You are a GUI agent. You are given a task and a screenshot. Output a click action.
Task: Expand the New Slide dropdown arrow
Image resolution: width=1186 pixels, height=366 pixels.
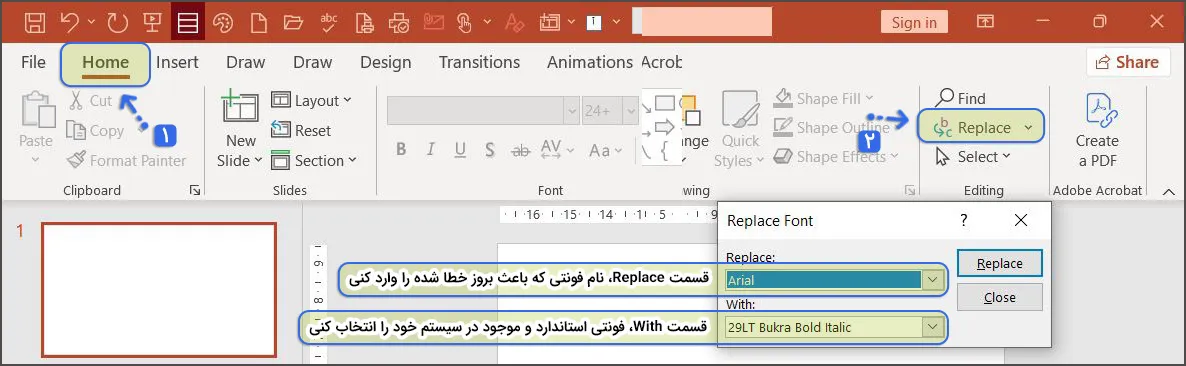(x=258, y=161)
